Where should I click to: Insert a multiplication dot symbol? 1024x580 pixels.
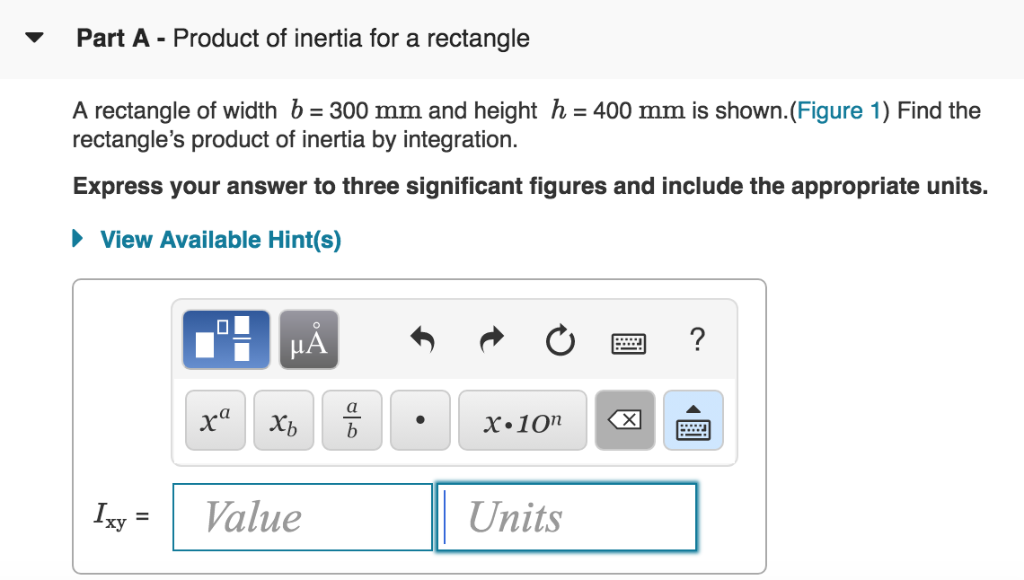point(419,420)
